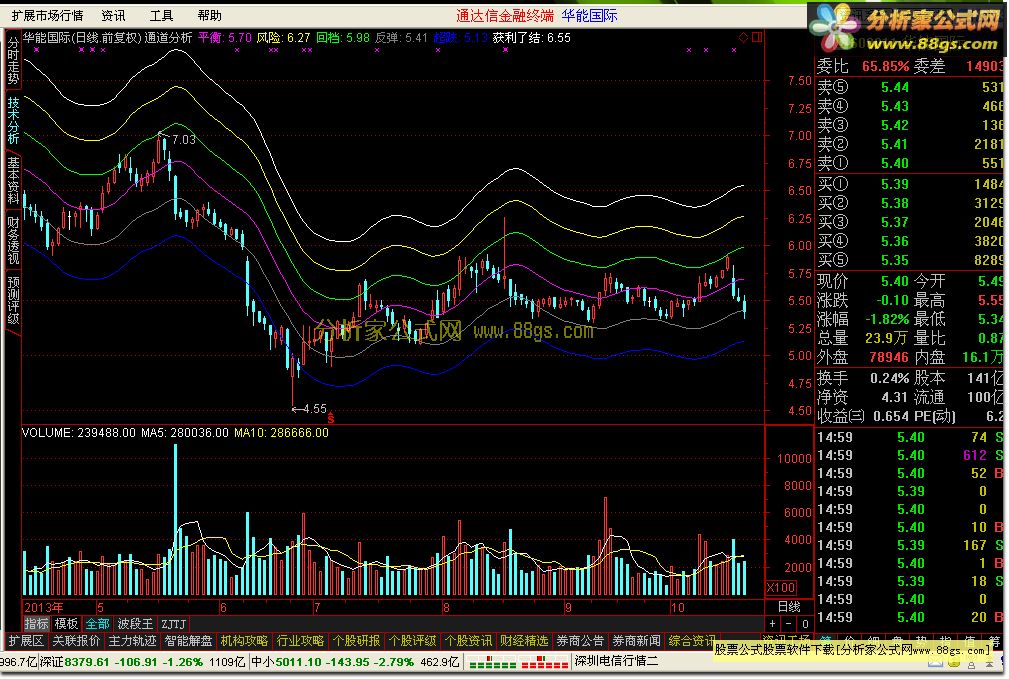Click the plus zoom button under the chart

coord(772,624)
